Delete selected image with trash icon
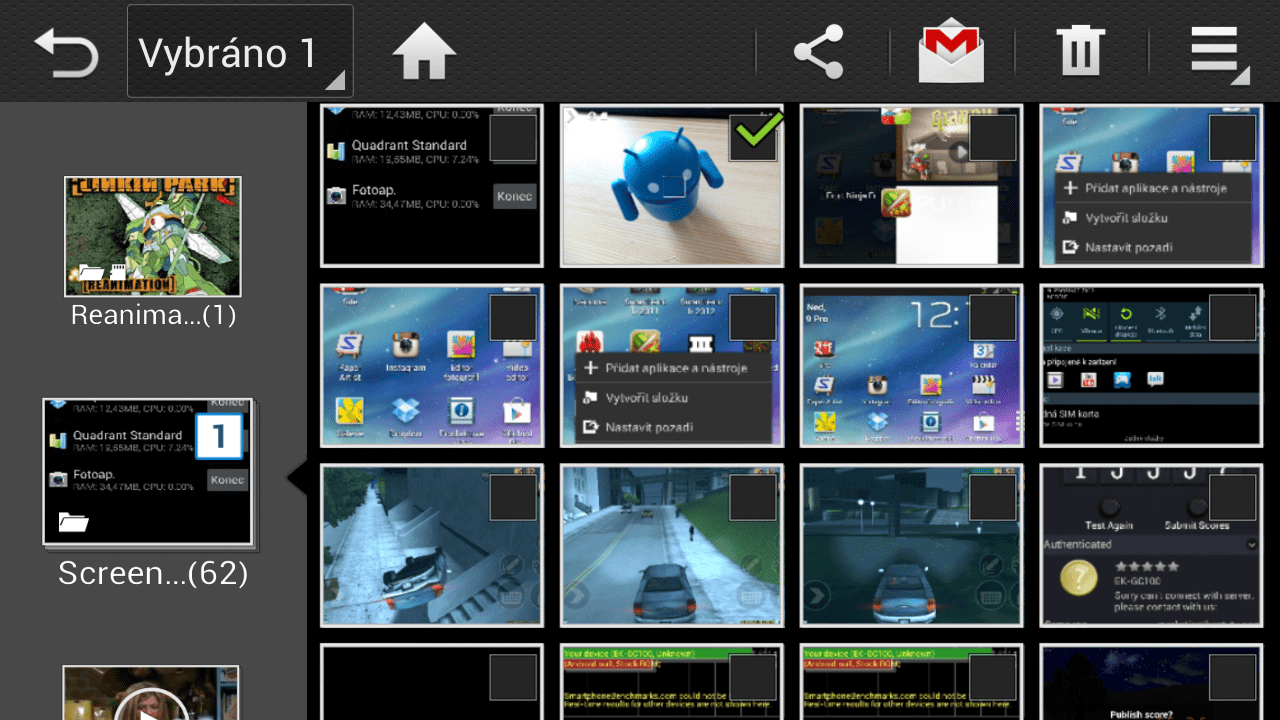This screenshot has height=720, width=1280. 1081,52
